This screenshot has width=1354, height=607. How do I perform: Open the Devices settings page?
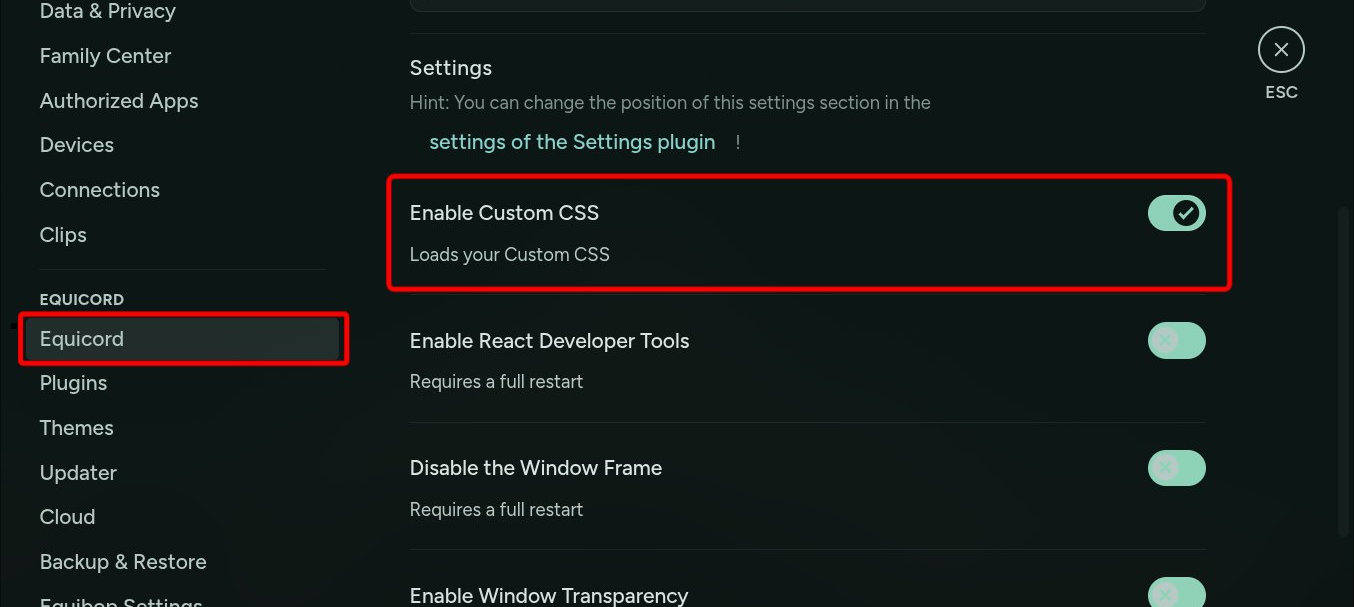pyautogui.click(x=76, y=144)
